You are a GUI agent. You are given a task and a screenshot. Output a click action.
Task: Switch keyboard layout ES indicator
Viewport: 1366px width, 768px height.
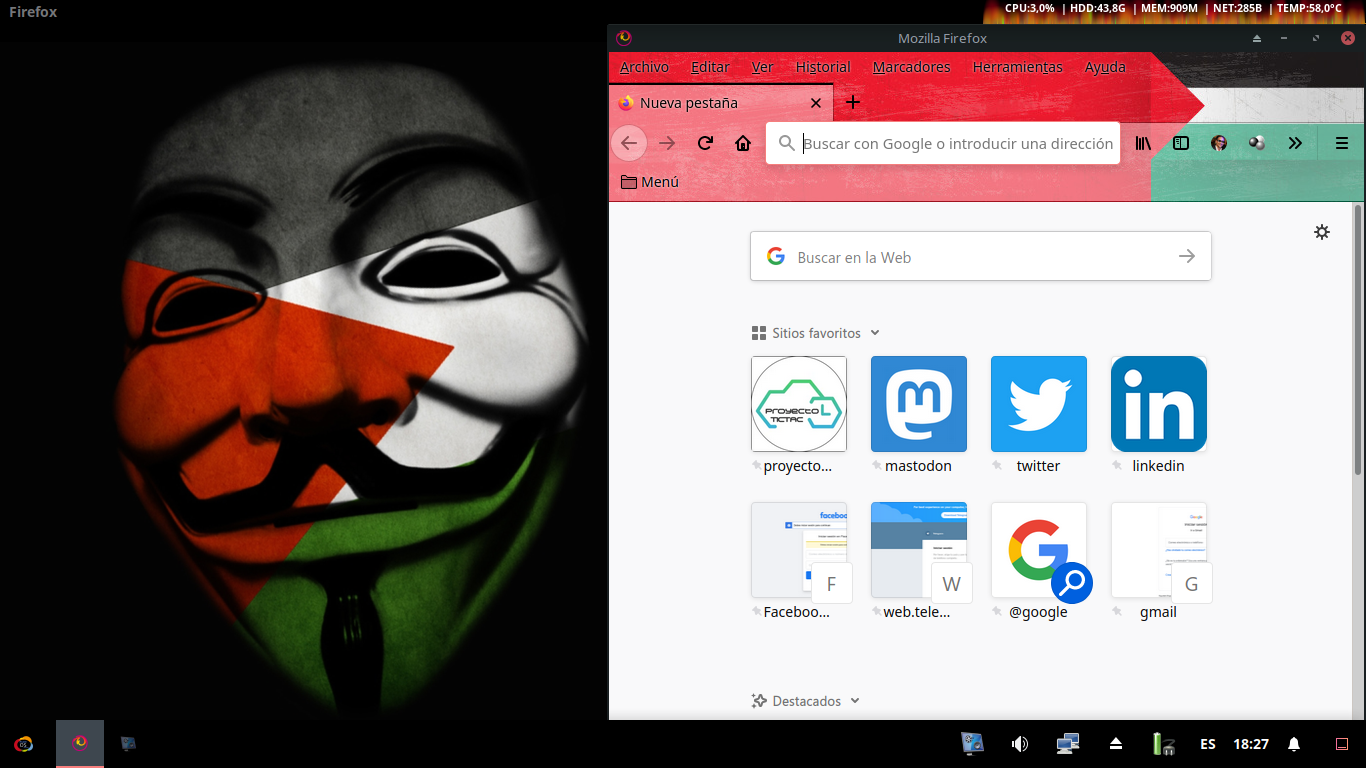(x=1208, y=744)
